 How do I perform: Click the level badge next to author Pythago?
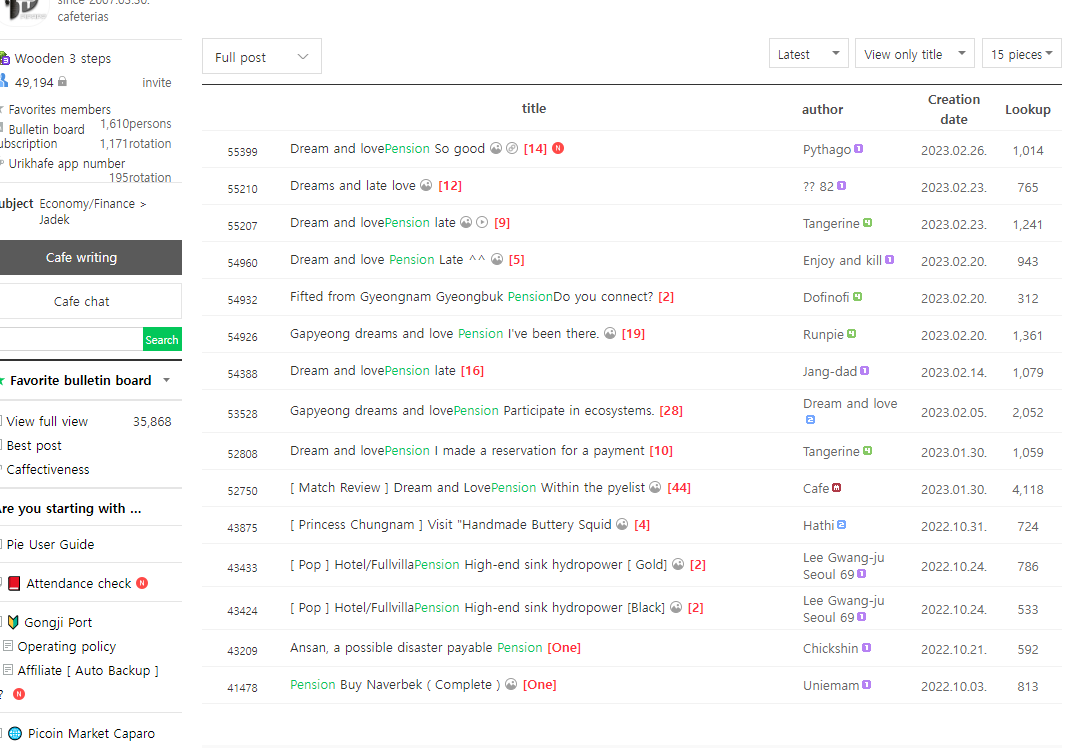click(x=859, y=149)
